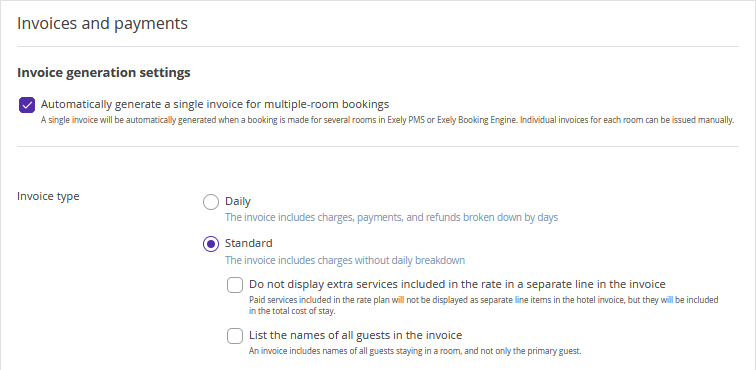
Task: Enable 'Do not display extra services' checkbox
Action: pyautogui.click(x=235, y=285)
